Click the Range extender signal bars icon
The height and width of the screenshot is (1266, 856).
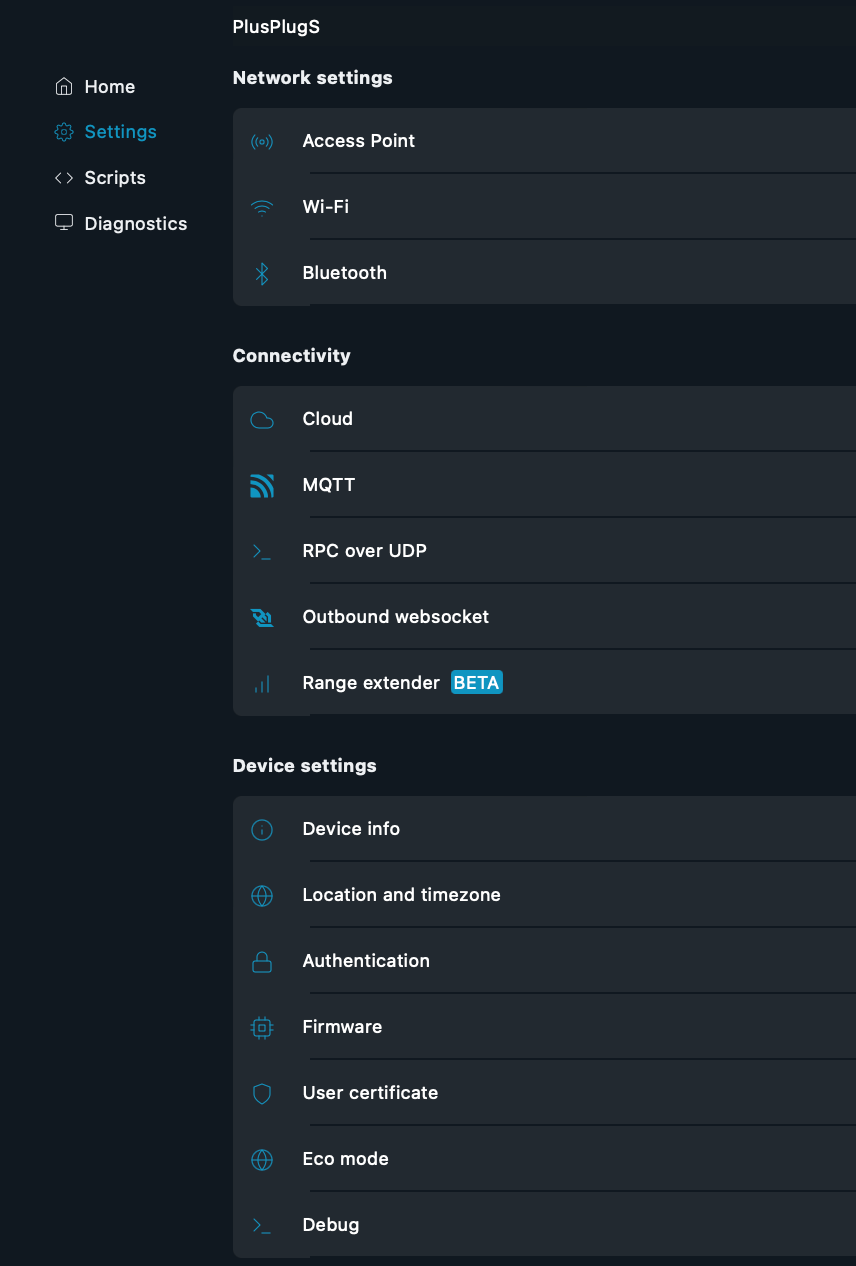(x=262, y=684)
